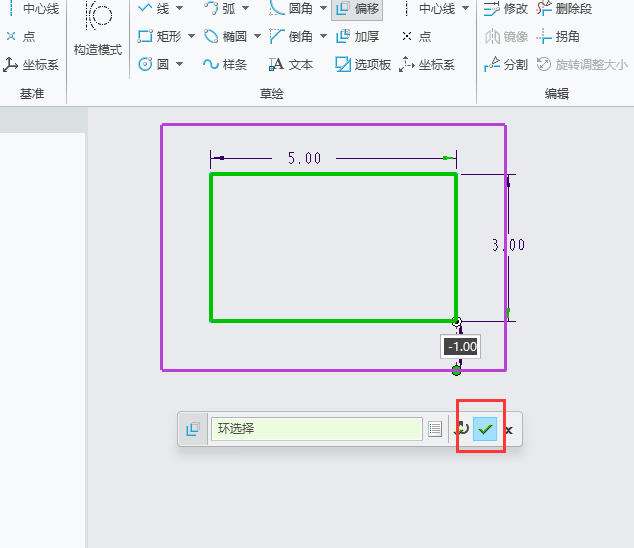Image resolution: width=634 pixels, height=548 pixels.
Task: Click the 5.00 width dimension
Action: [304, 158]
